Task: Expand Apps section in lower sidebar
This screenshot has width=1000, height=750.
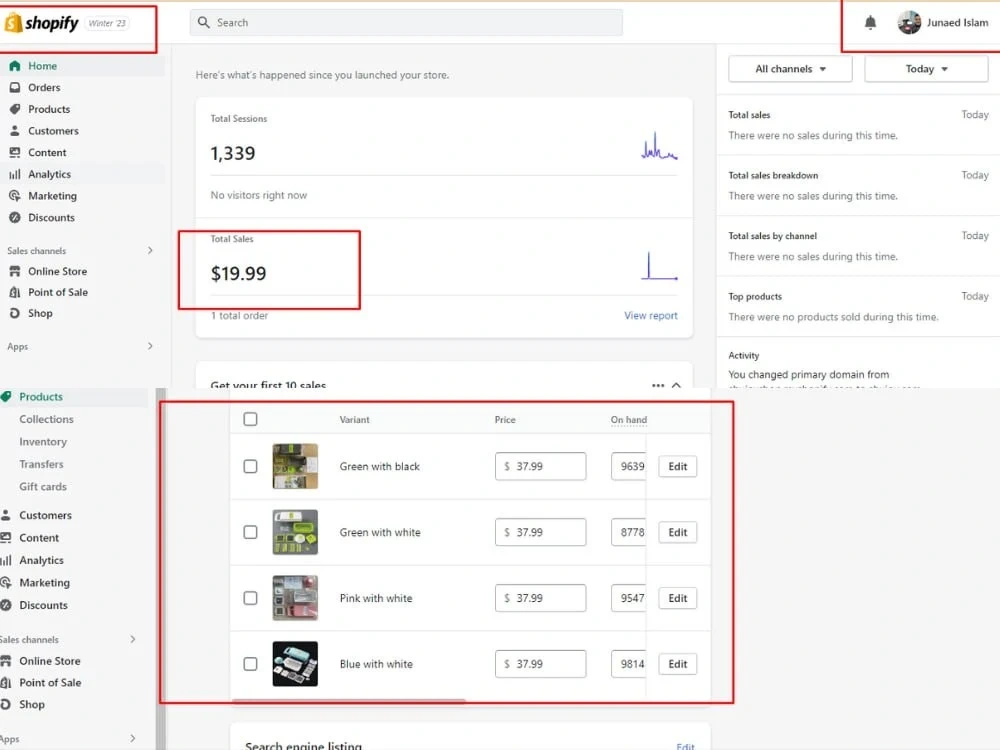Action: coord(133,739)
